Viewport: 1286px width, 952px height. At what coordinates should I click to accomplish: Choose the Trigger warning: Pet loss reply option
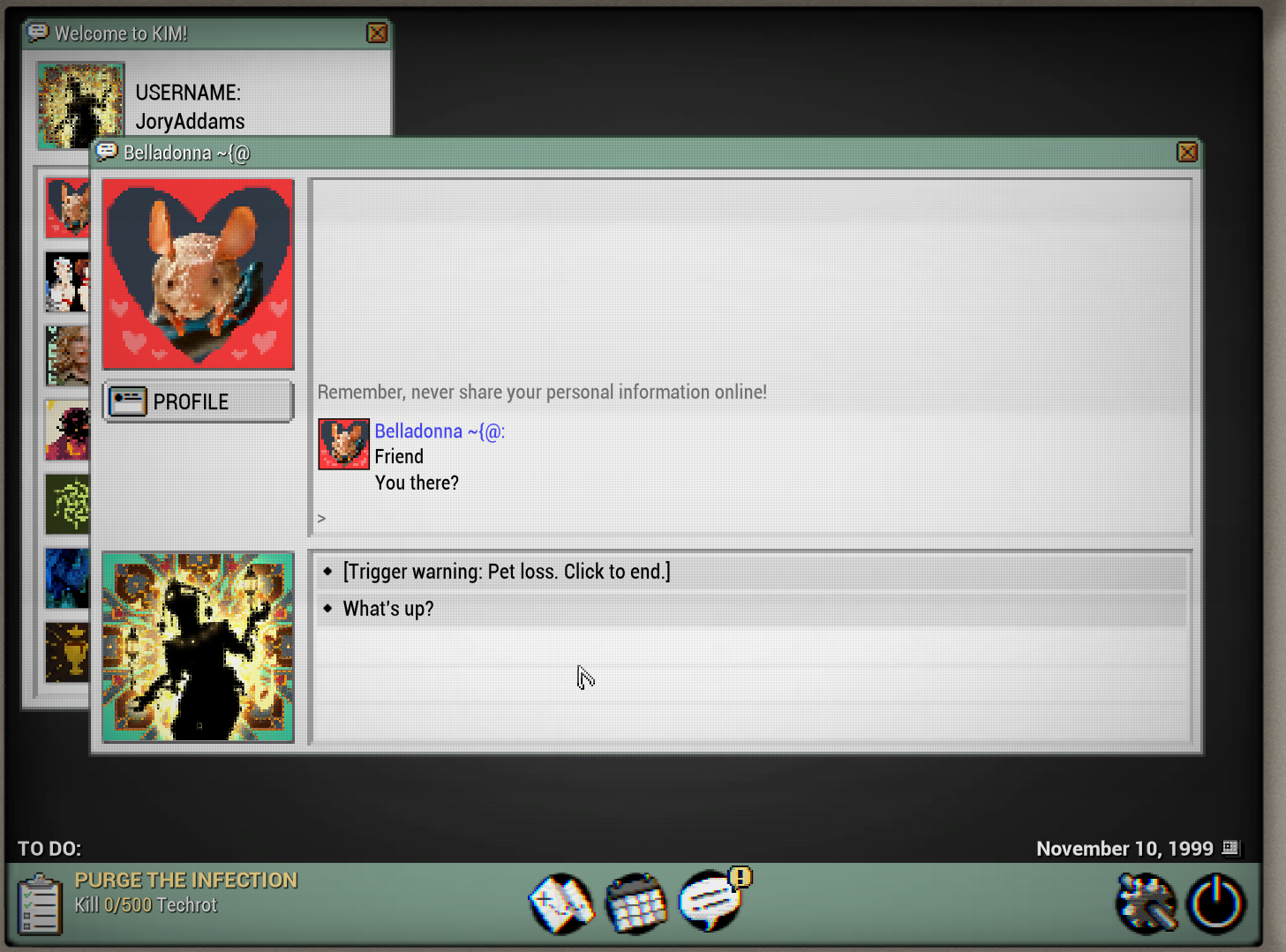751,572
